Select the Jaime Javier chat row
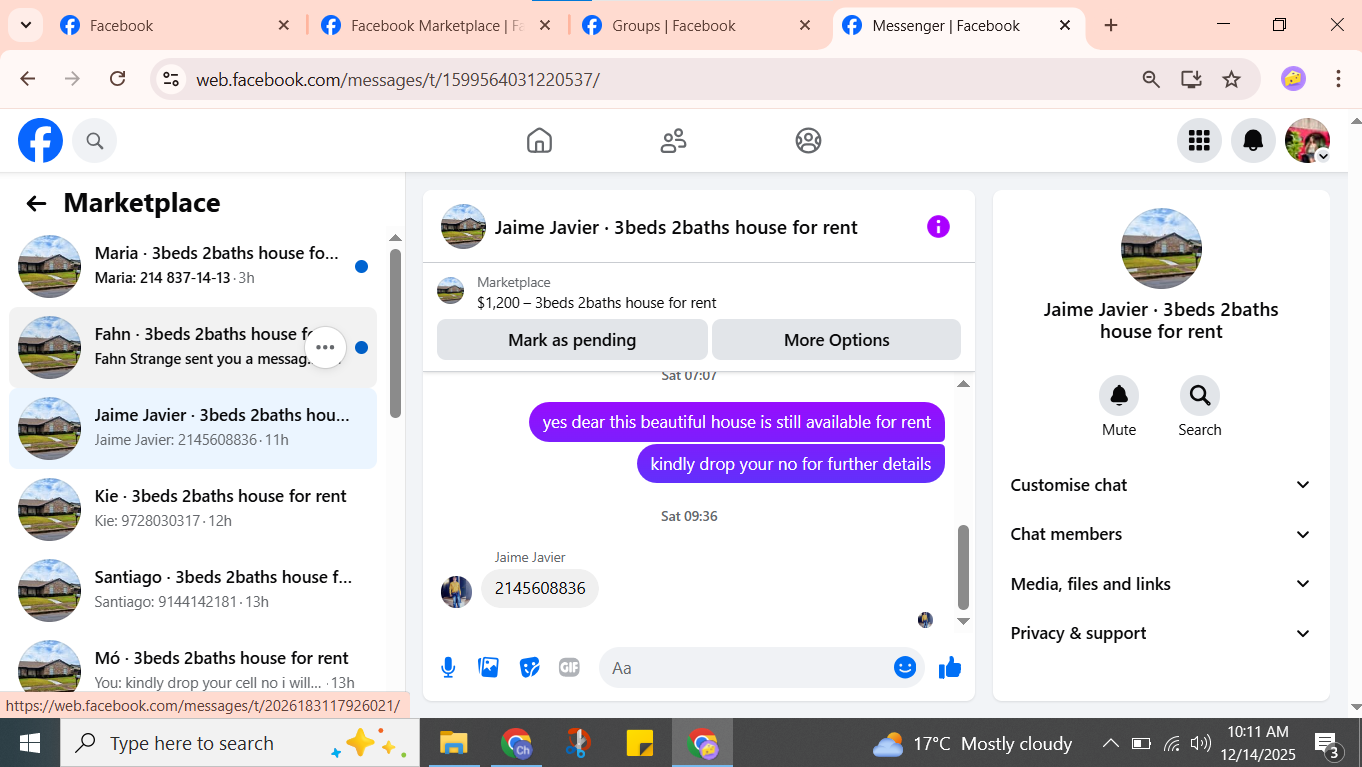Screen dimensions: 1362x767 193,428
